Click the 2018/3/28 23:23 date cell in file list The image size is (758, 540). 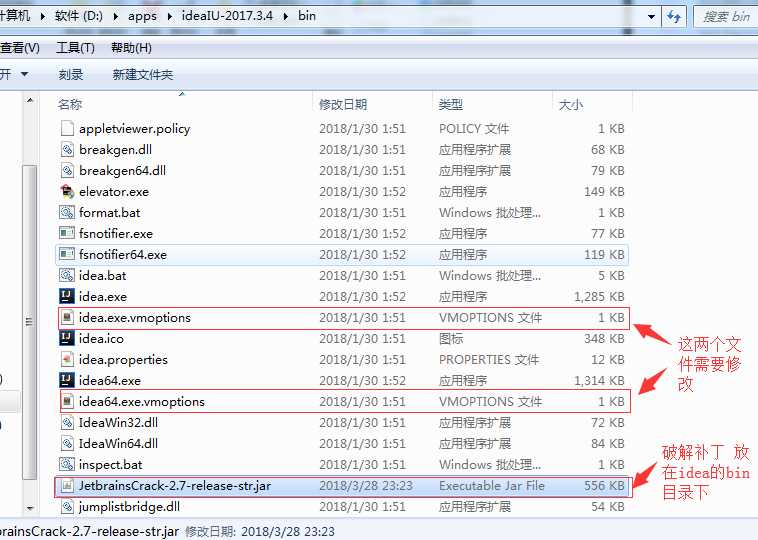point(366,485)
